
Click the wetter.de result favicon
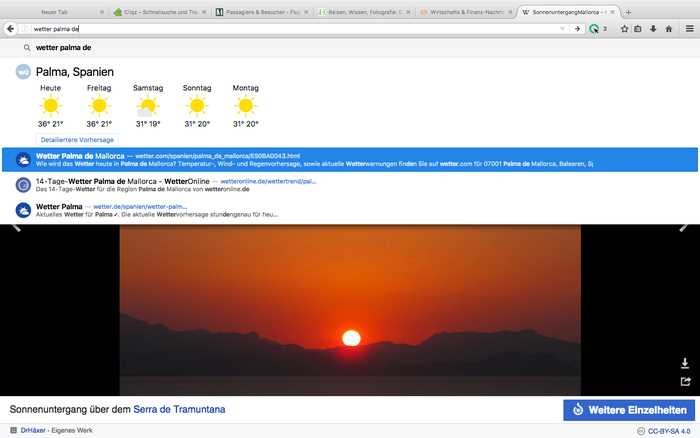pos(23,210)
